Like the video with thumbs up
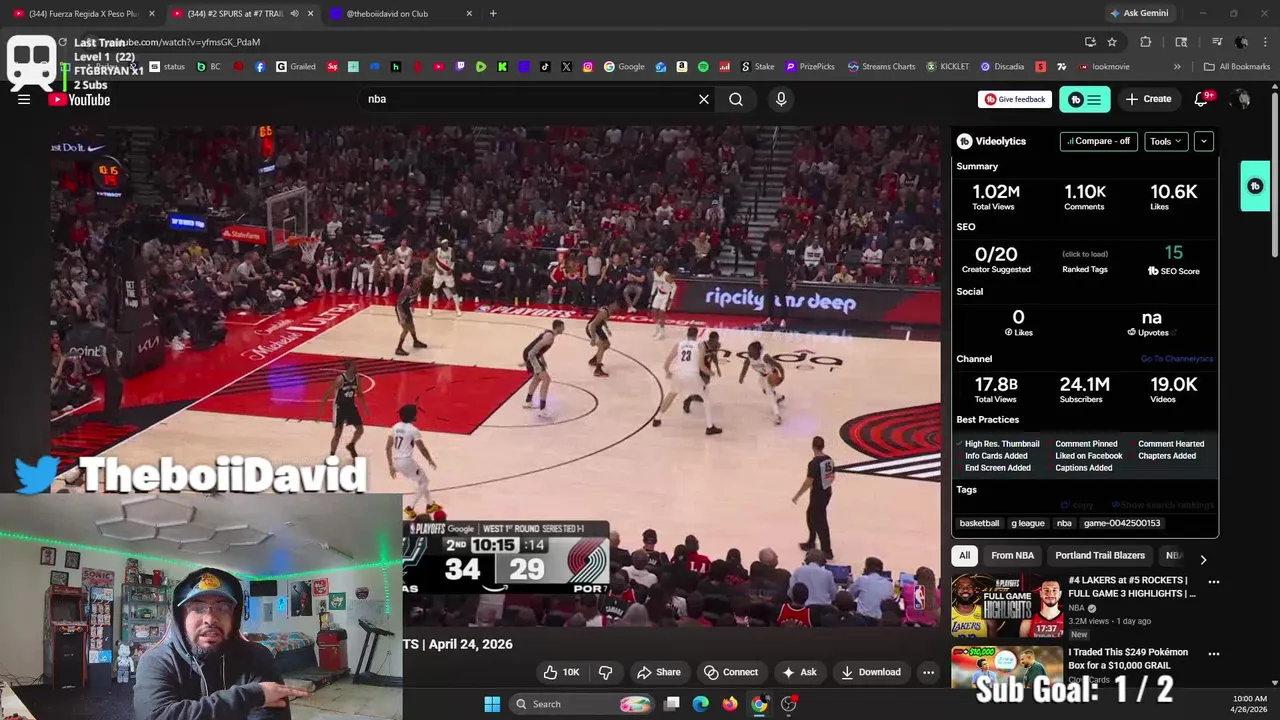Viewport: 1280px width, 720px height. pos(561,672)
